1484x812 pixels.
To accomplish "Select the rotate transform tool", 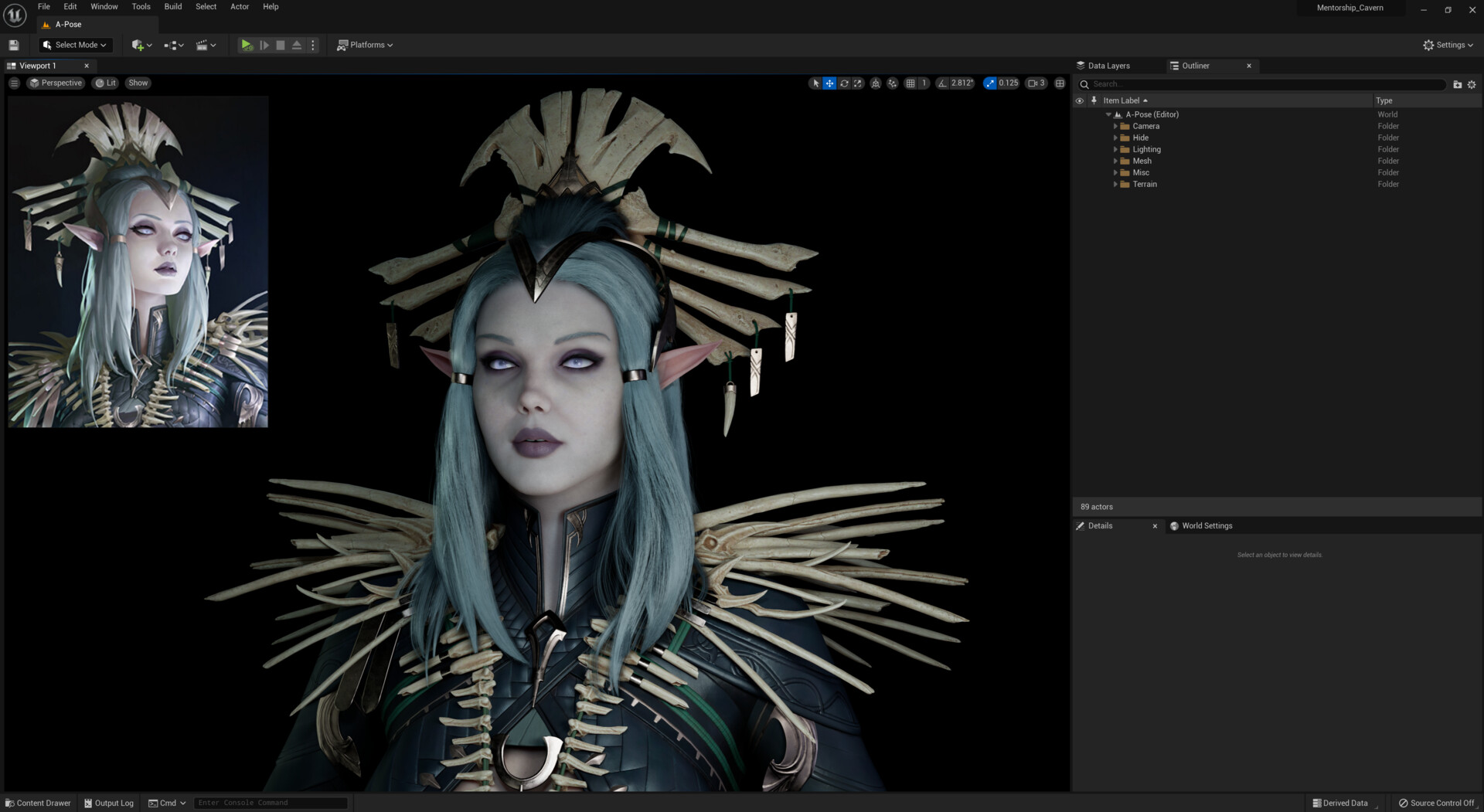I will (x=844, y=83).
